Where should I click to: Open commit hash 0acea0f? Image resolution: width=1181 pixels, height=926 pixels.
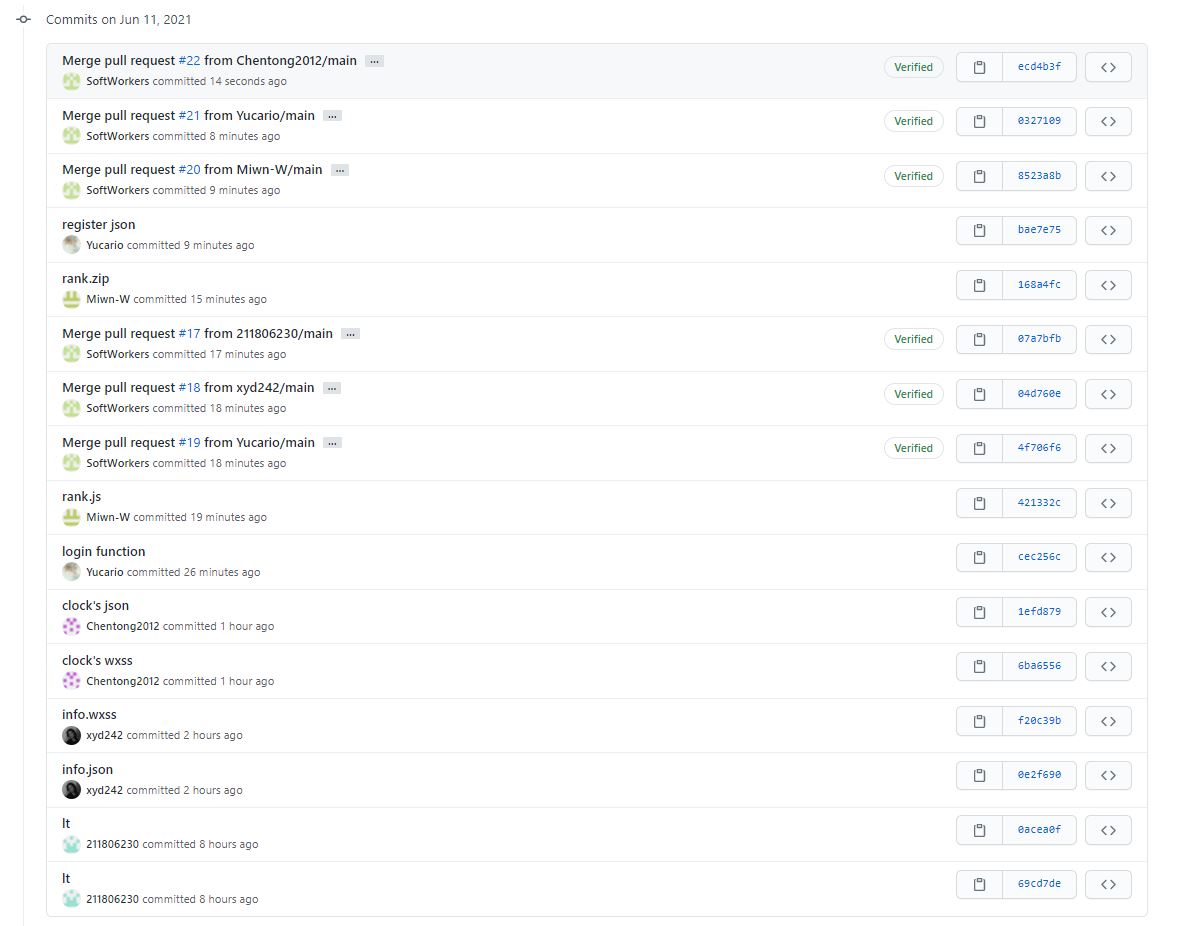point(1039,830)
